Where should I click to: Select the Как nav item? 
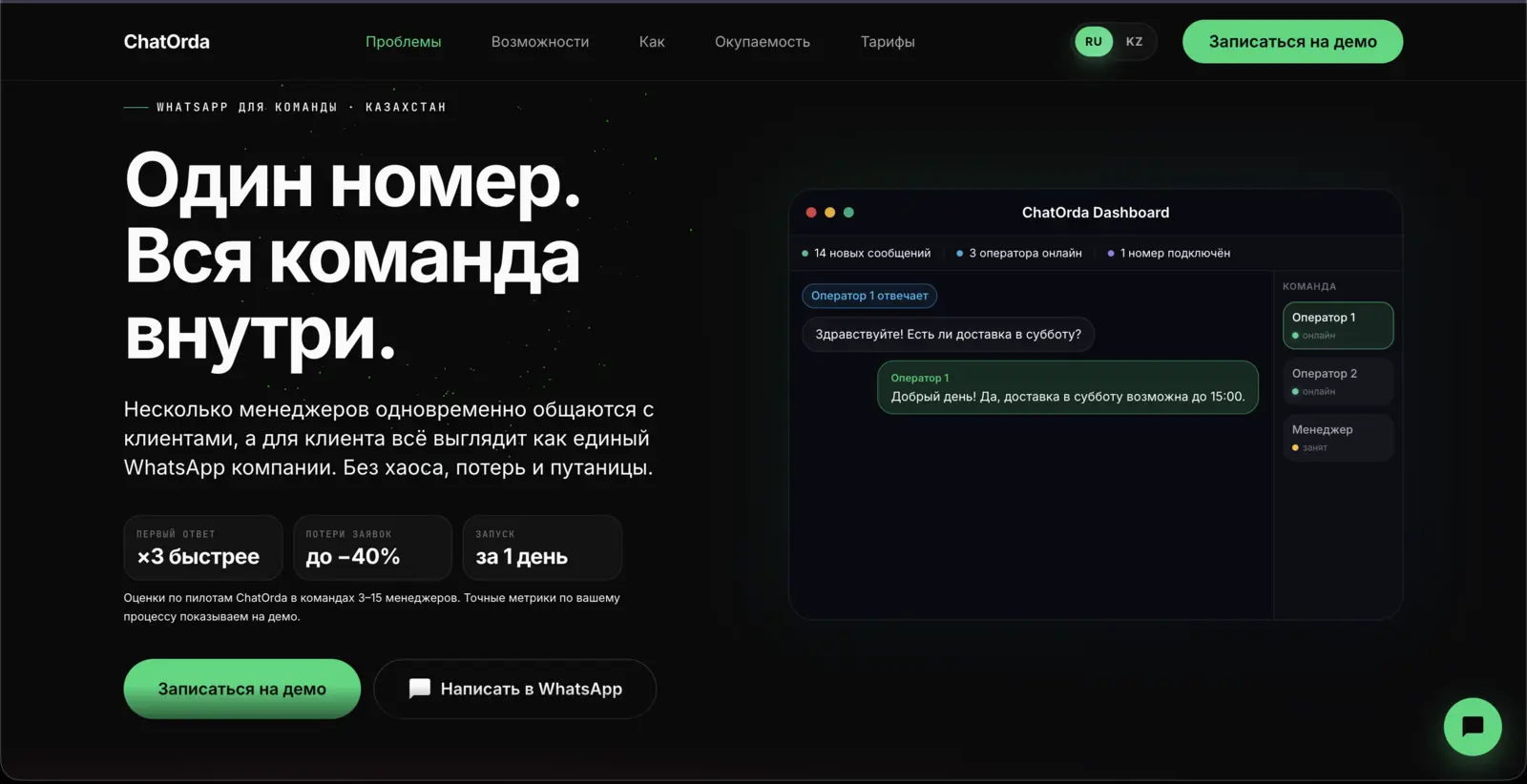pyautogui.click(x=652, y=42)
